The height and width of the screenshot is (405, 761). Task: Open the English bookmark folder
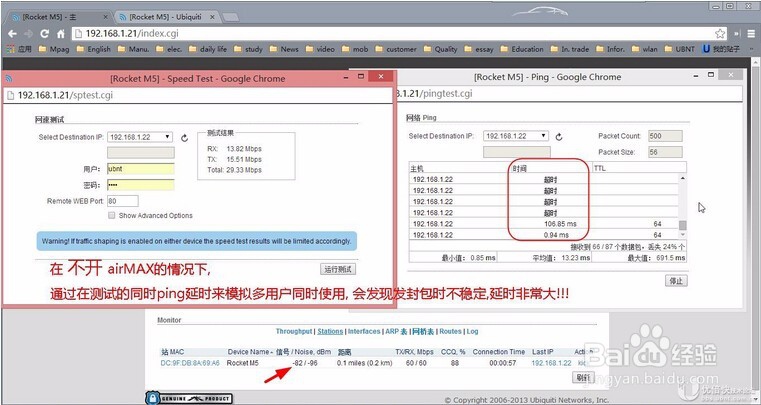(94, 49)
